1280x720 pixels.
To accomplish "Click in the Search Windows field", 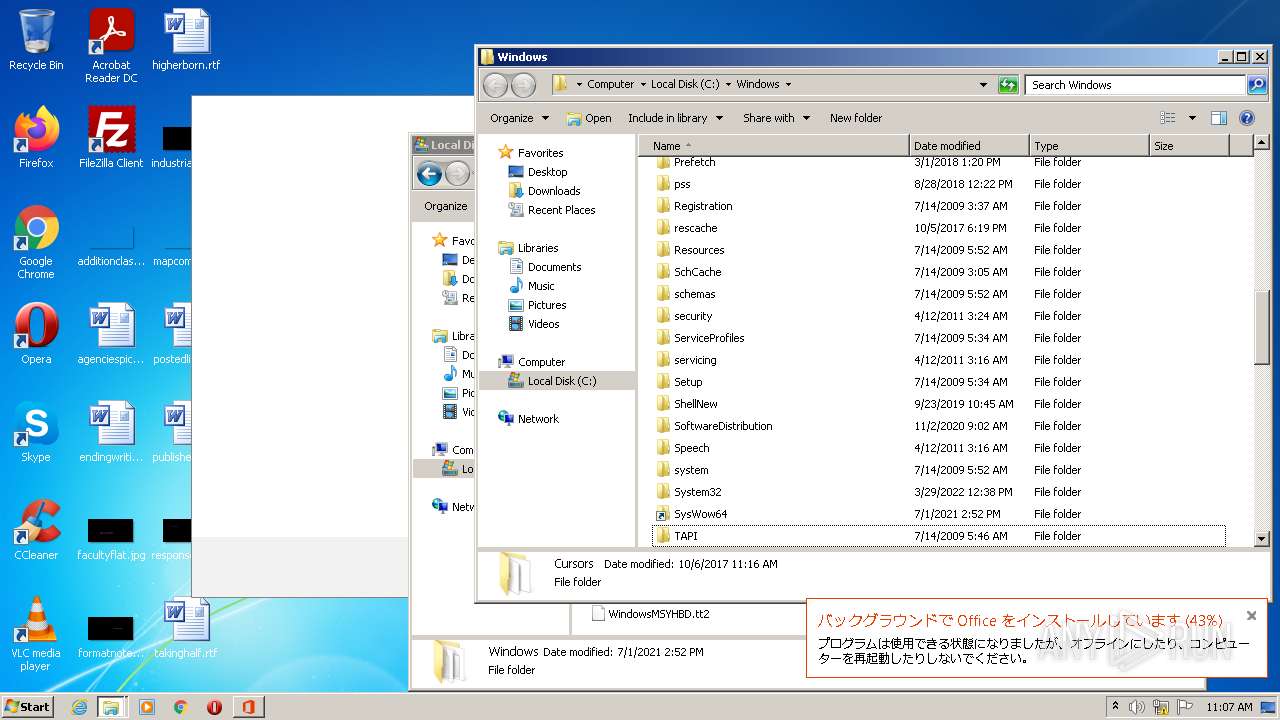I will 1135,85.
